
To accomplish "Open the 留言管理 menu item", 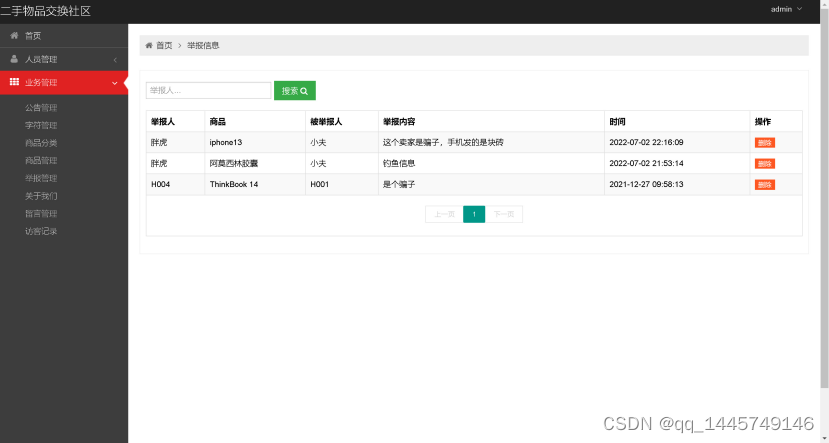I will (41, 214).
